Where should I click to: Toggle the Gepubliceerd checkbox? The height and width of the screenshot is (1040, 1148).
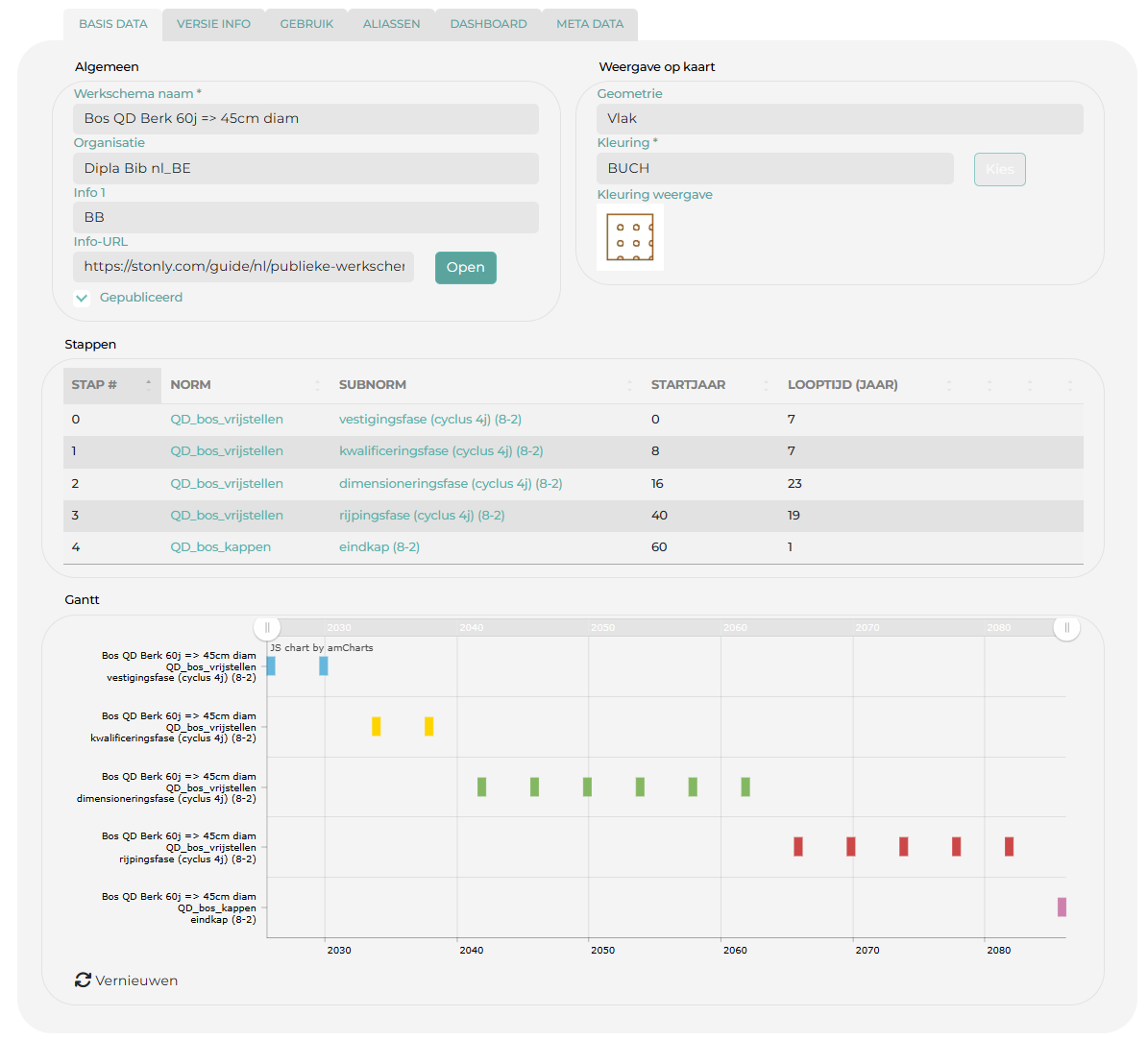coord(83,298)
